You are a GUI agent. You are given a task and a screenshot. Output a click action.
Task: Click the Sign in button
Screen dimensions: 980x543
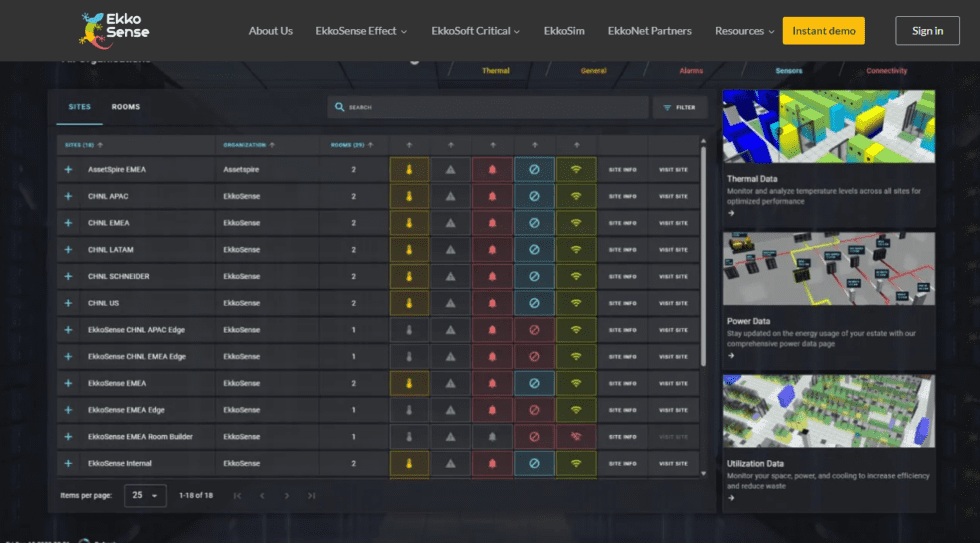(927, 31)
